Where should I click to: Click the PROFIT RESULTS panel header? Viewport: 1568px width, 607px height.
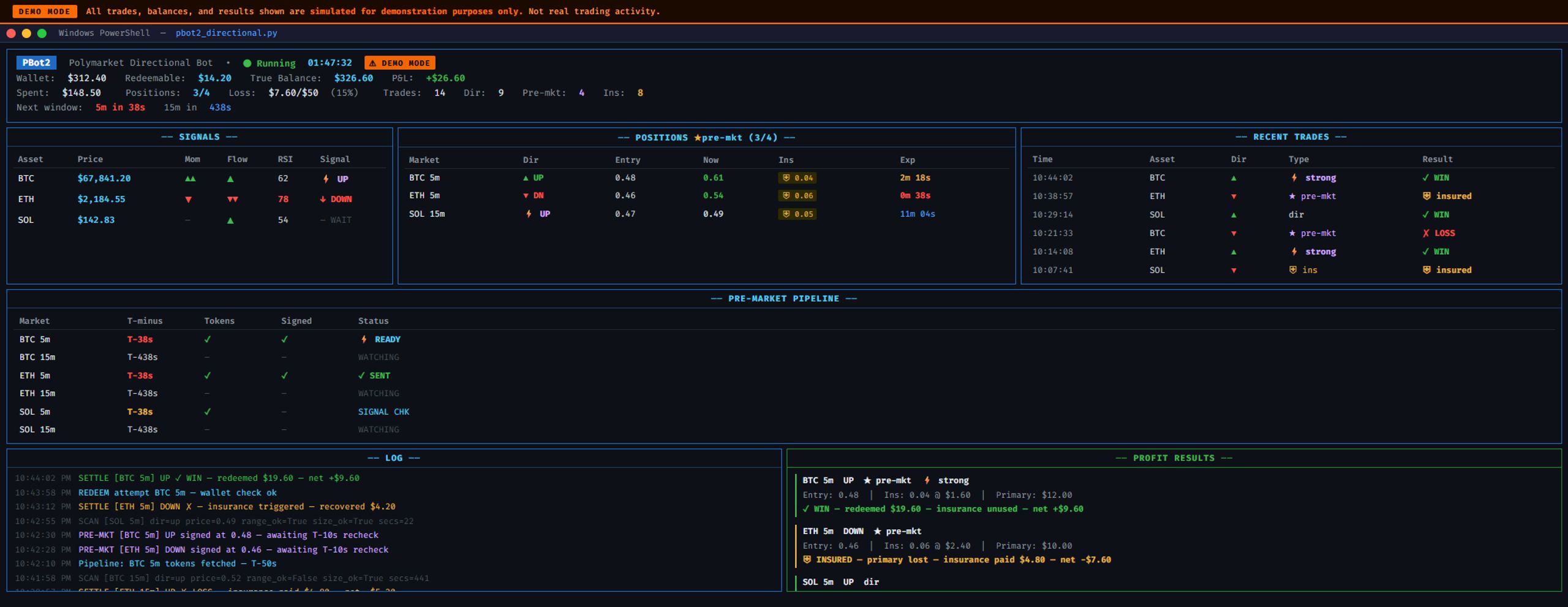(x=1174, y=458)
